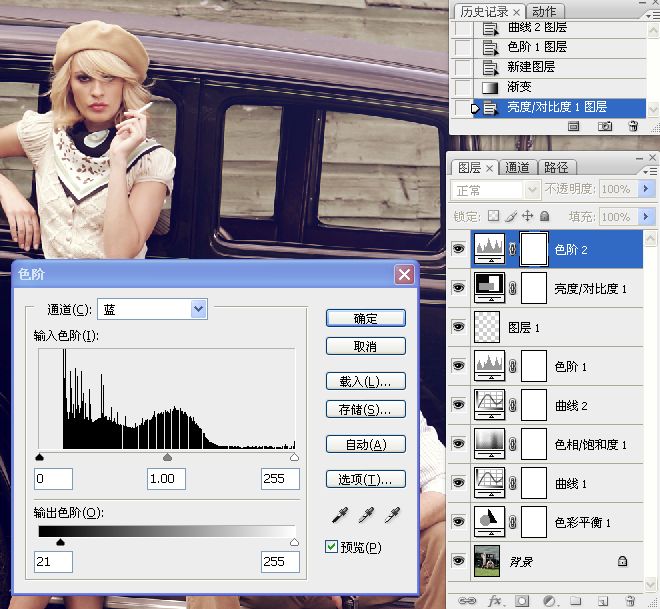Click the link layers icon at panel bottom
660x609 pixels.
click(x=466, y=601)
